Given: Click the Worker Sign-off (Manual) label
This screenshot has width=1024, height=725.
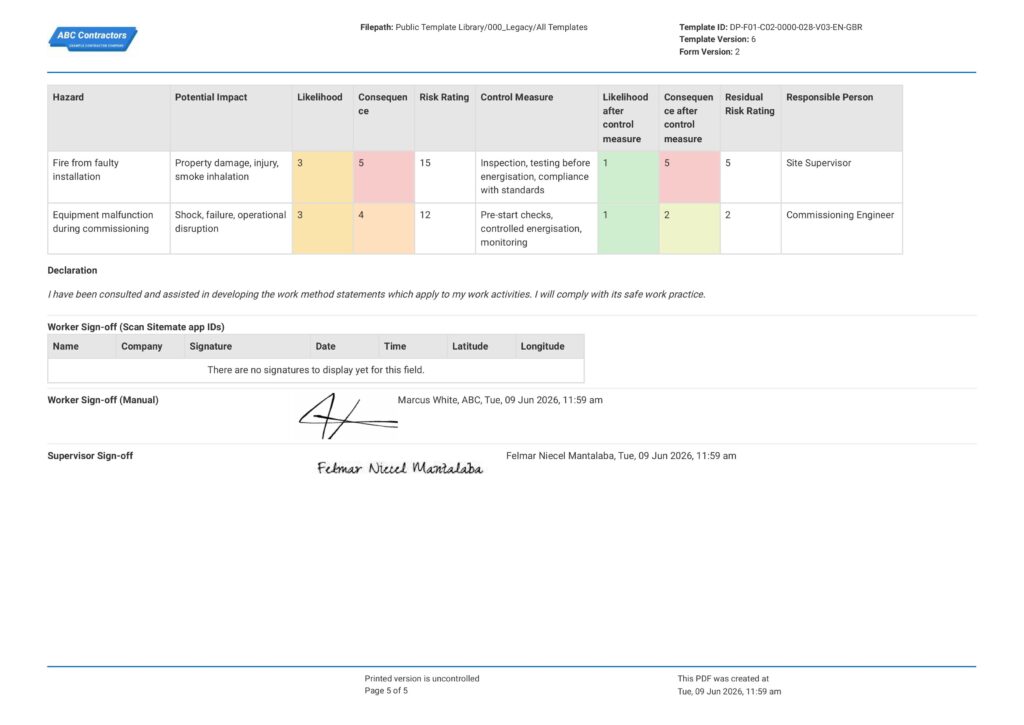Looking at the screenshot, I should [x=103, y=400].
